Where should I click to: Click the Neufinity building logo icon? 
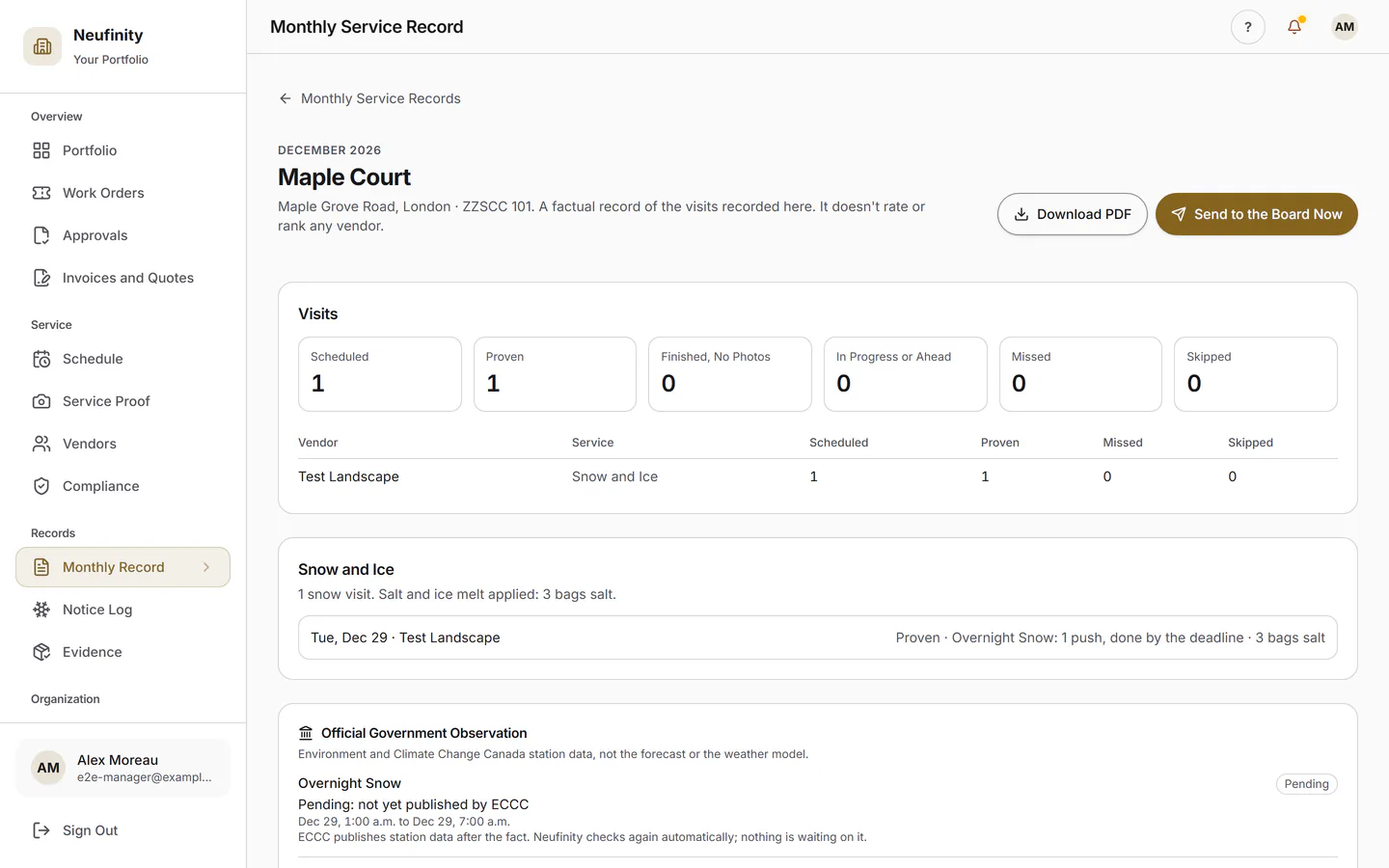pyautogui.click(x=42, y=46)
